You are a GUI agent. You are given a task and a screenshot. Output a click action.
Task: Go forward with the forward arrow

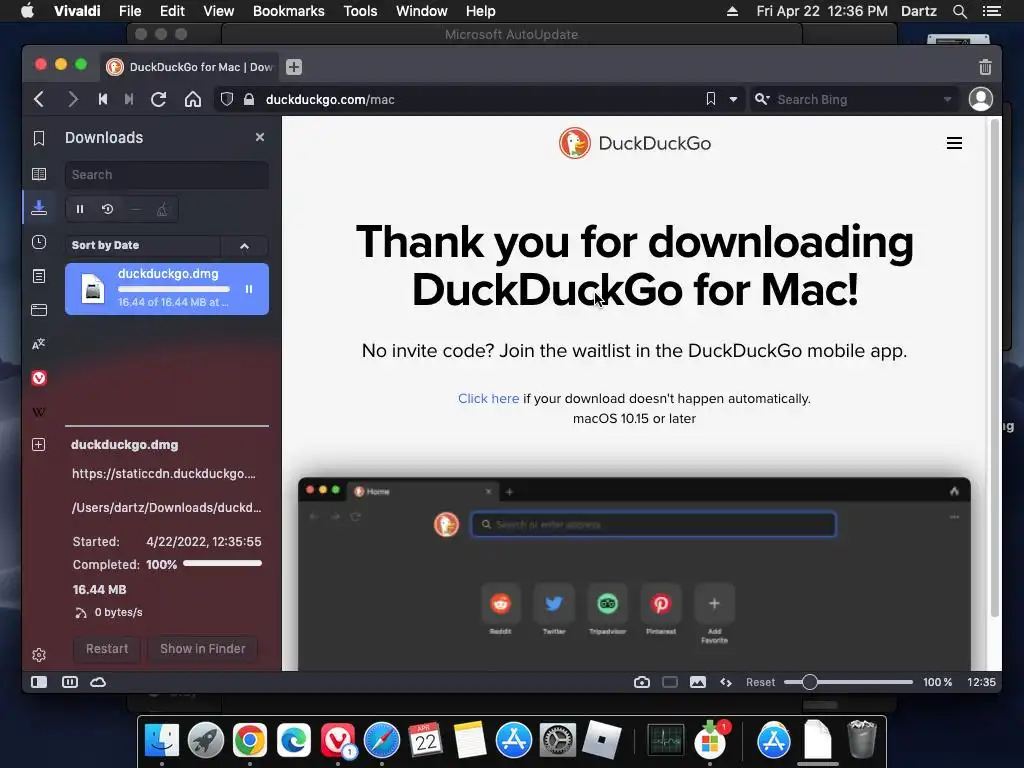pyautogui.click(x=72, y=99)
